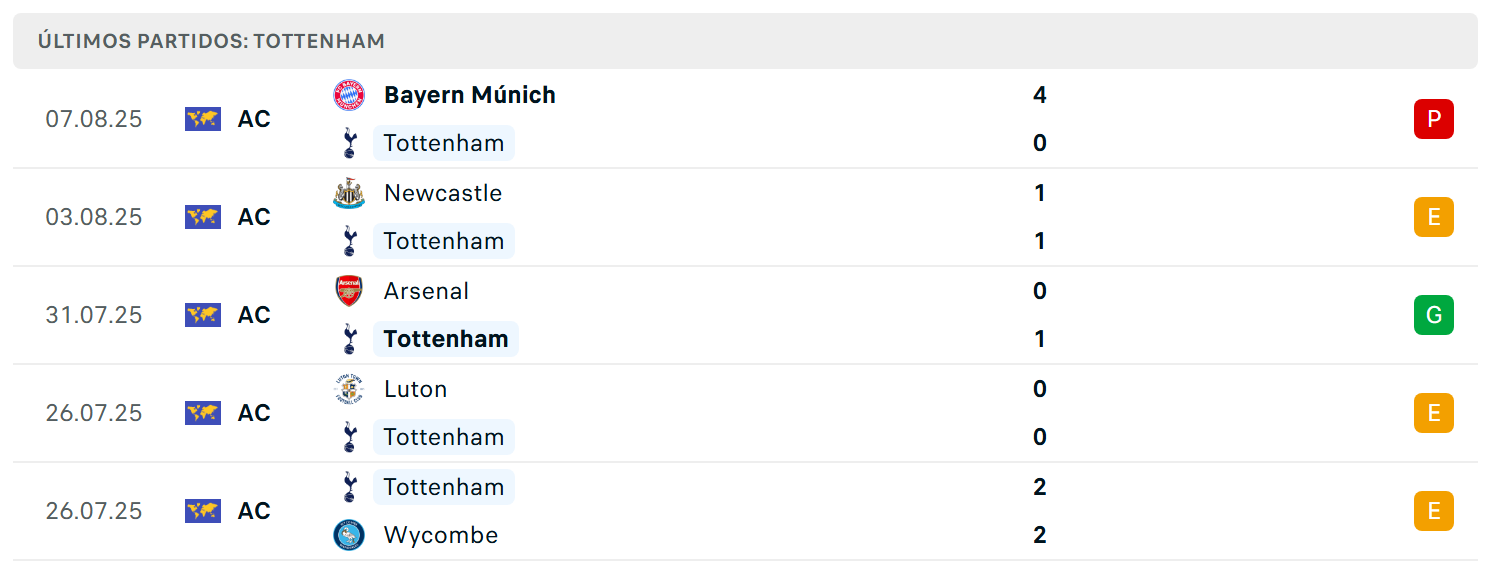Screen dimensions: 1494x574
Task: Open the Wycombe team name
Action: click(441, 535)
